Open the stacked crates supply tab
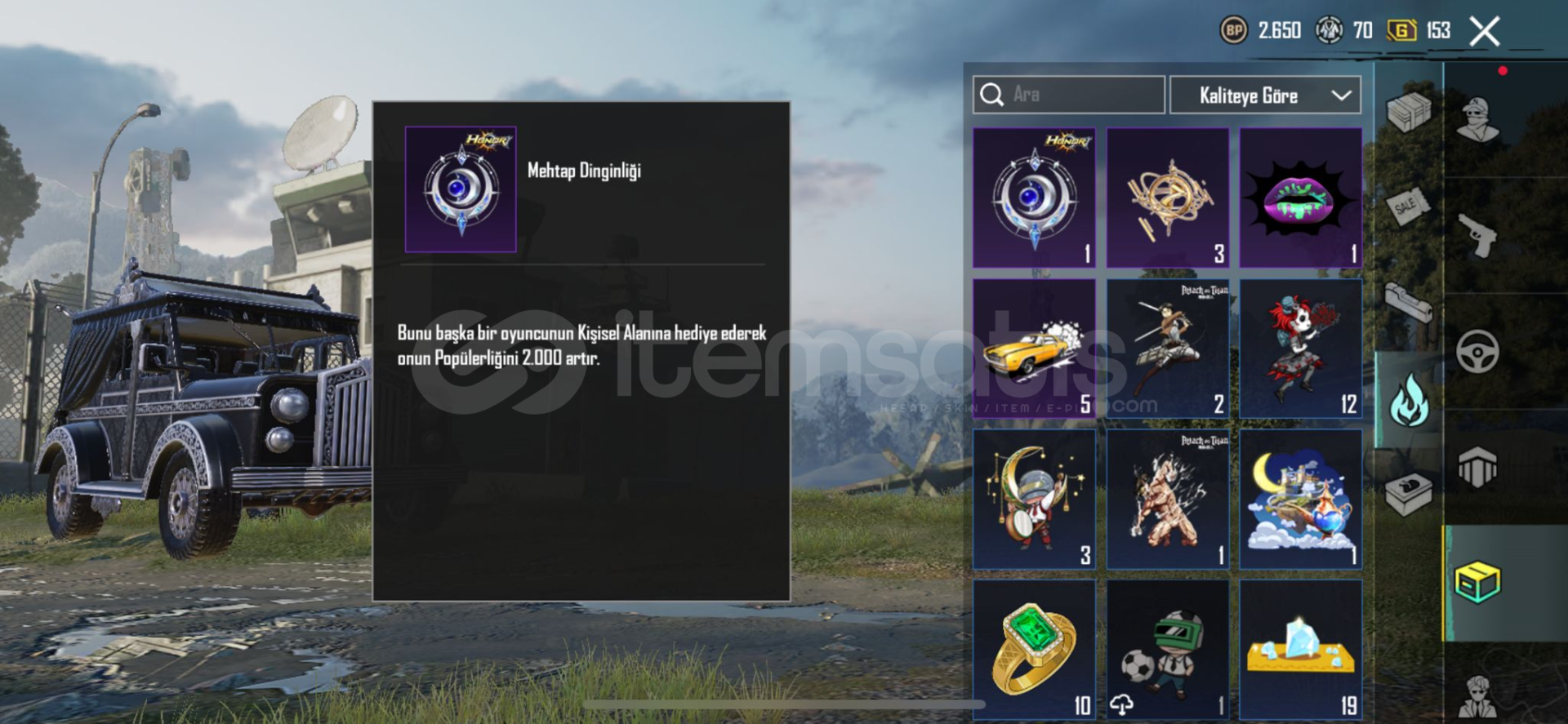 tap(1409, 112)
